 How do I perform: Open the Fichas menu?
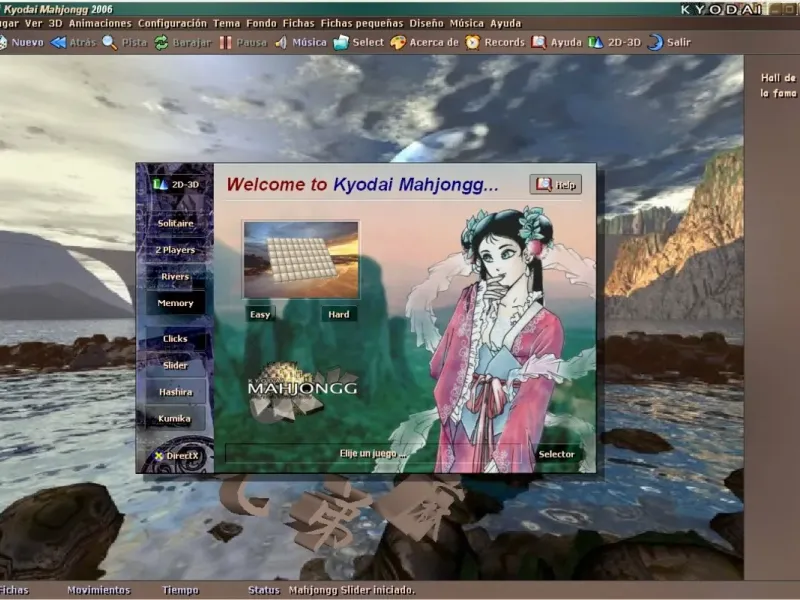pyautogui.click(x=298, y=23)
